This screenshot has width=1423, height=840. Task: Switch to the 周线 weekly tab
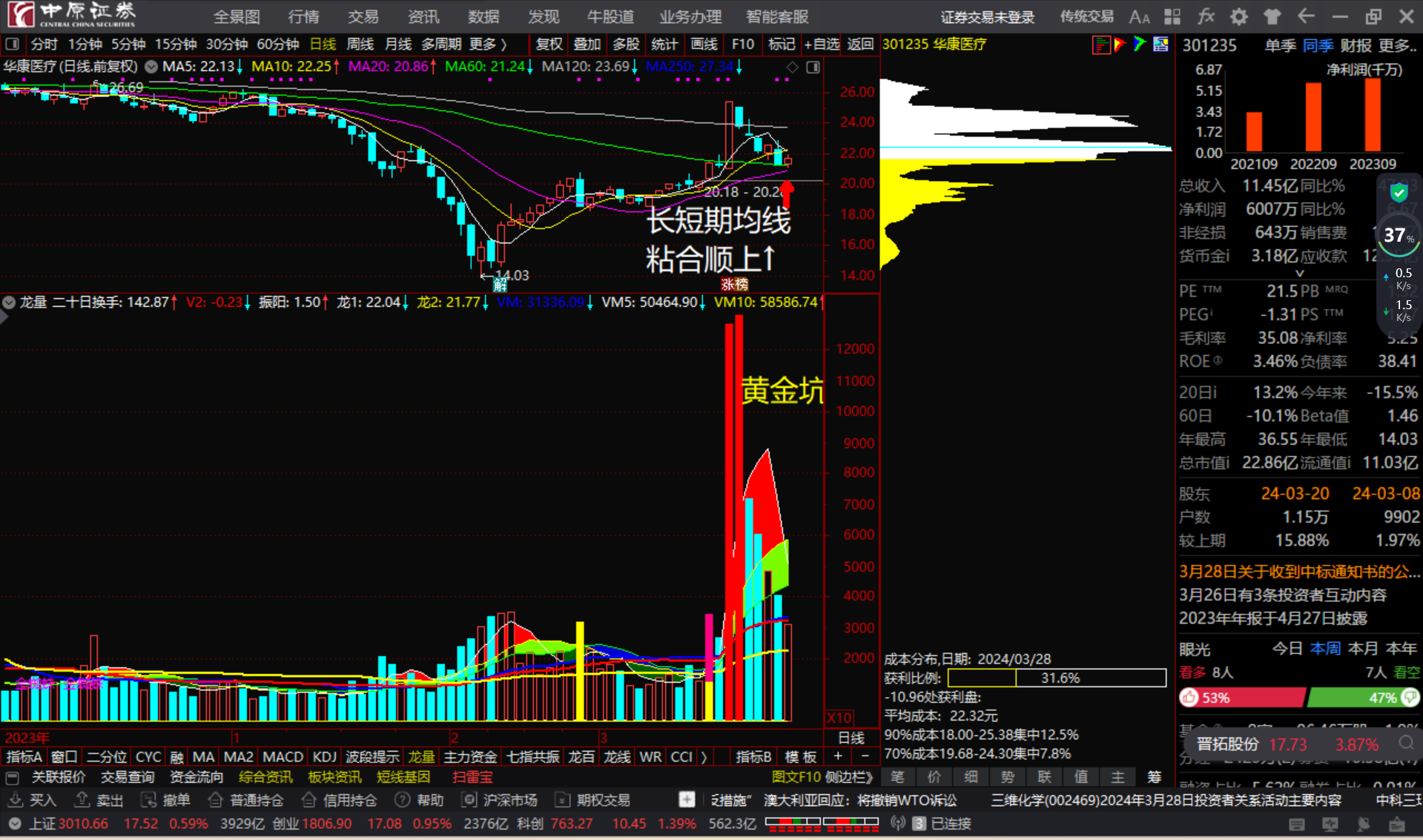tap(360, 44)
